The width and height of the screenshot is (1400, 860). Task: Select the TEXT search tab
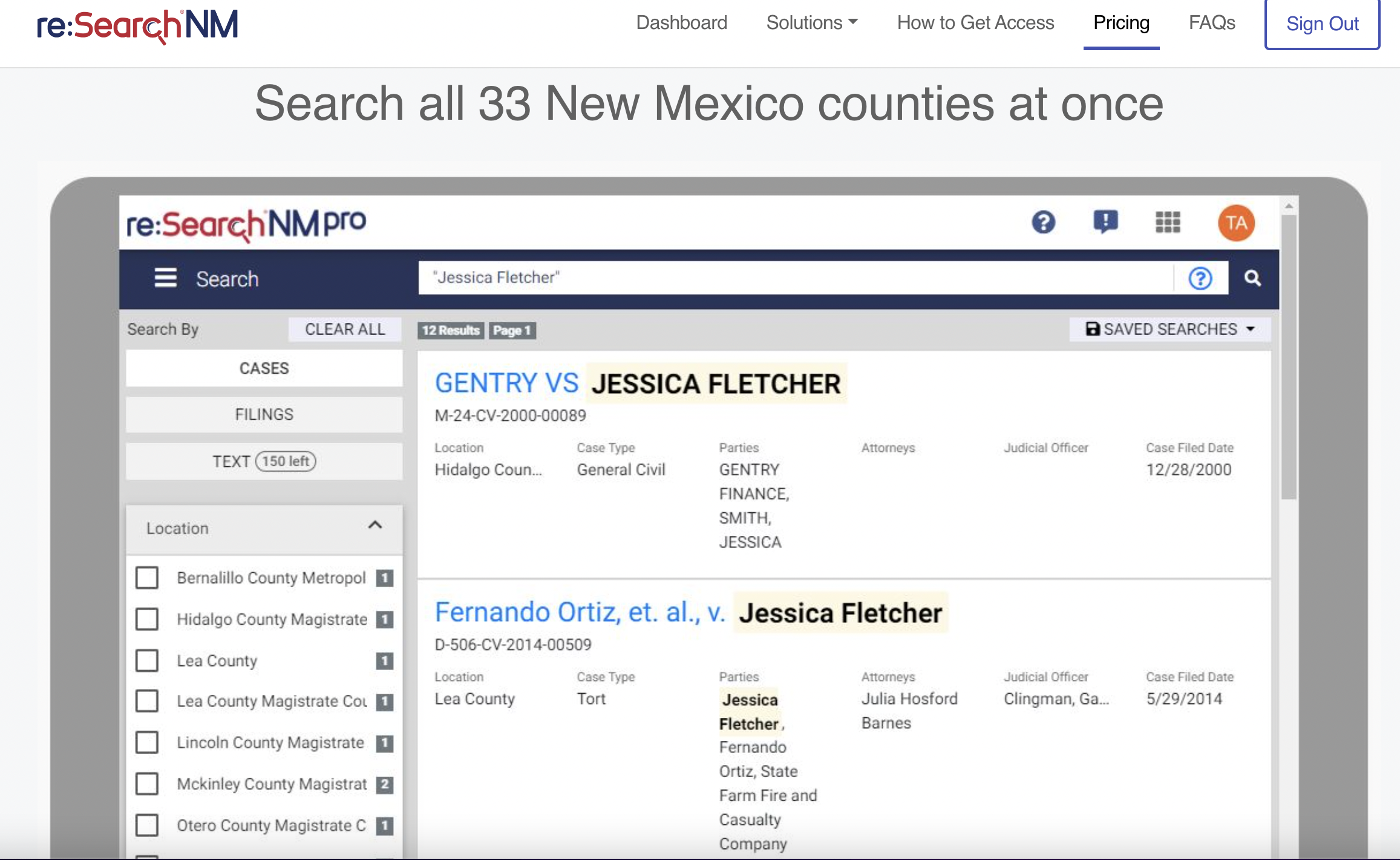tap(264, 461)
